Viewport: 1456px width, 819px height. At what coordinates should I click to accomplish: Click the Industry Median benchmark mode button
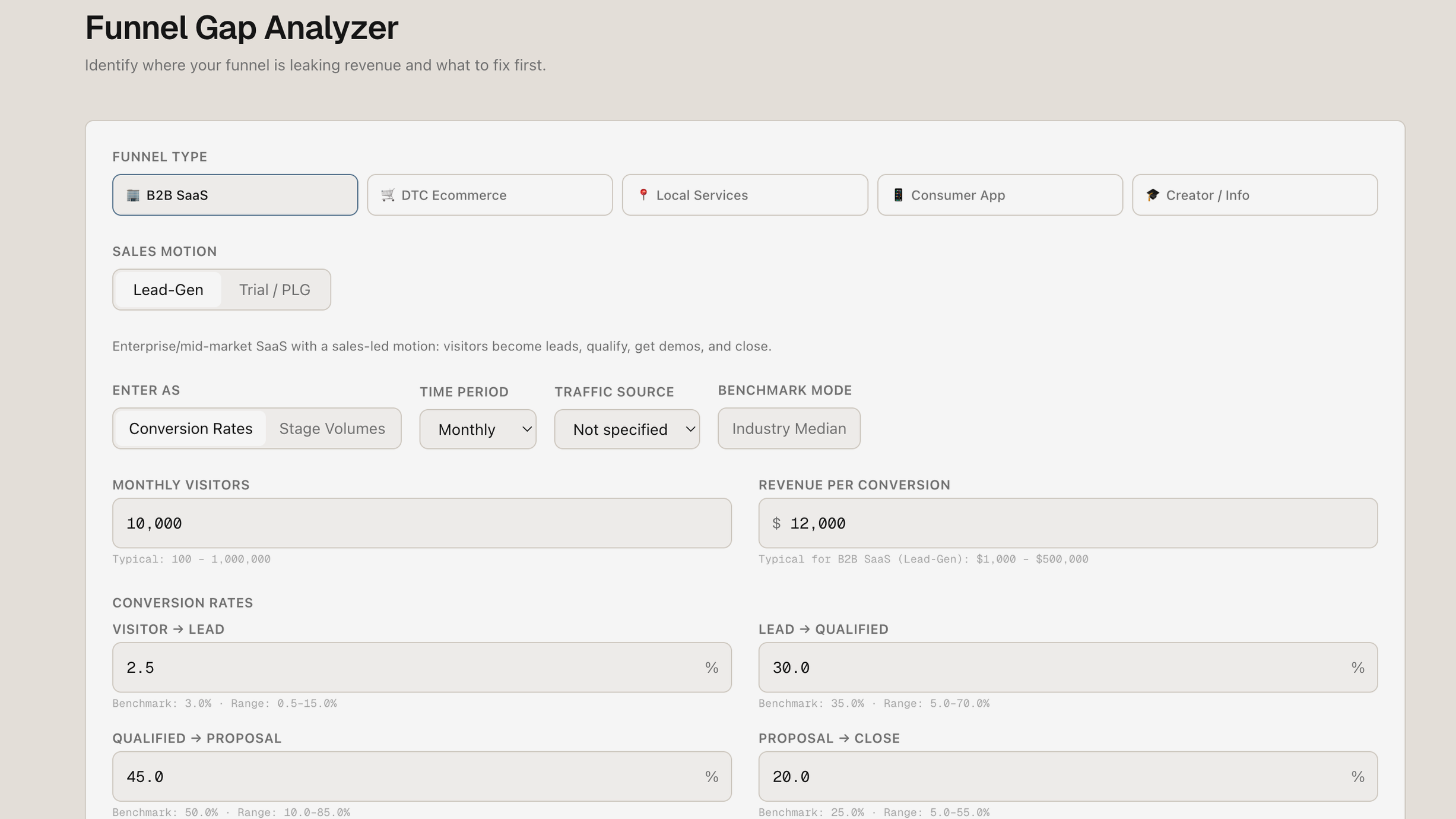[x=789, y=428]
